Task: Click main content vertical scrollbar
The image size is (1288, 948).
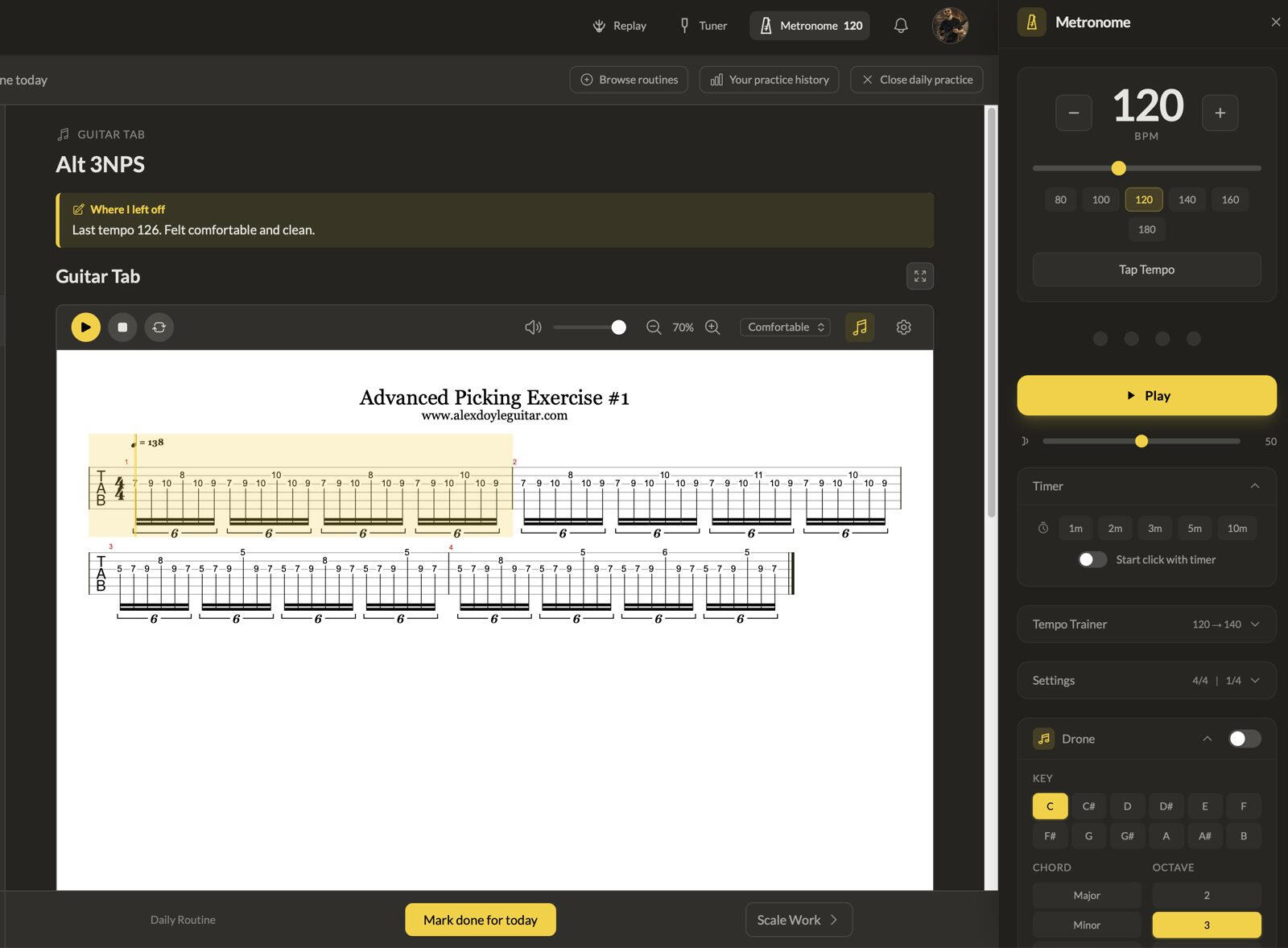Action: (x=992, y=312)
